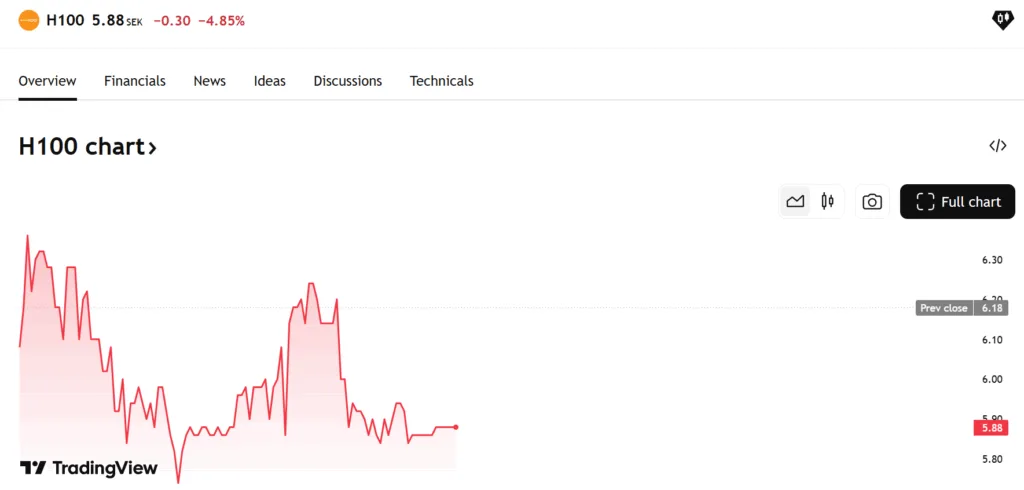Click the TradingView logo on the chart
Viewport: 1024px width, 490px height.
point(88,468)
